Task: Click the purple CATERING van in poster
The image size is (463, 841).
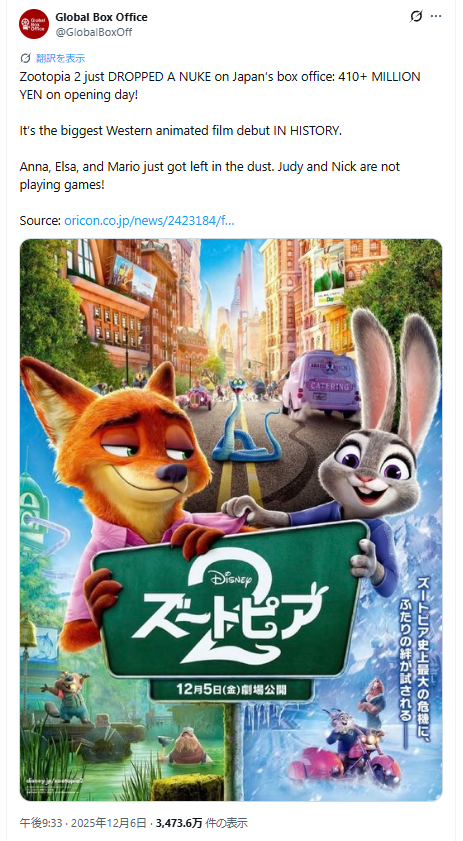Action: [x=320, y=383]
